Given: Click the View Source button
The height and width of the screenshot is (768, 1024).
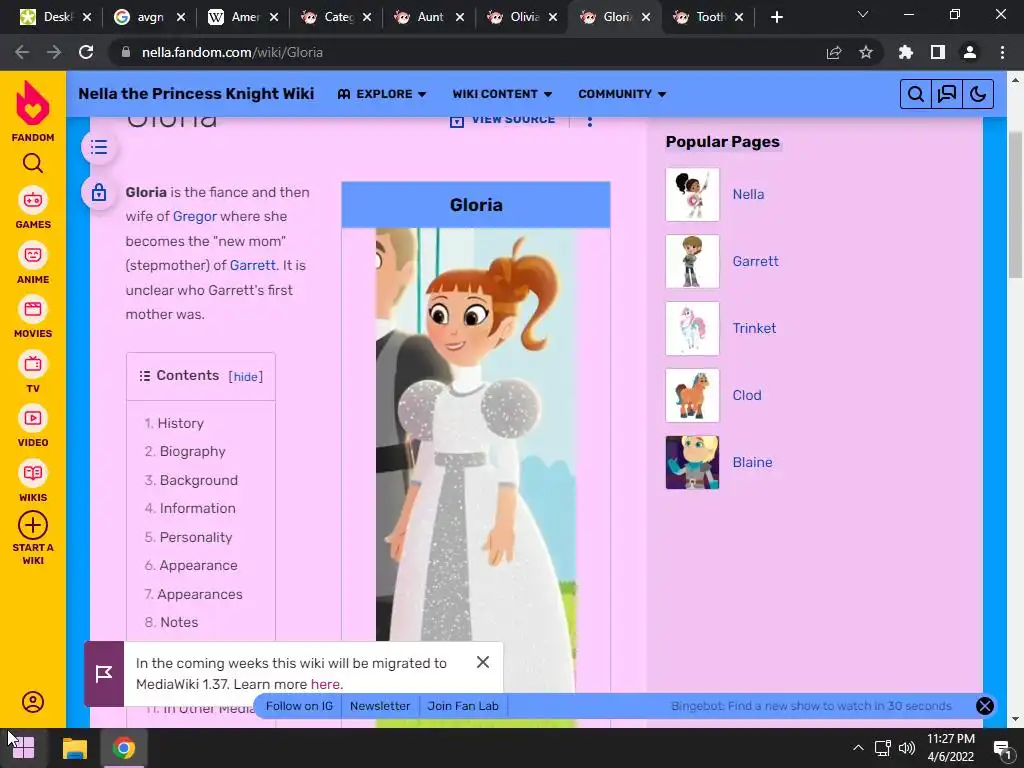Looking at the screenshot, I should tap(502, 120).
